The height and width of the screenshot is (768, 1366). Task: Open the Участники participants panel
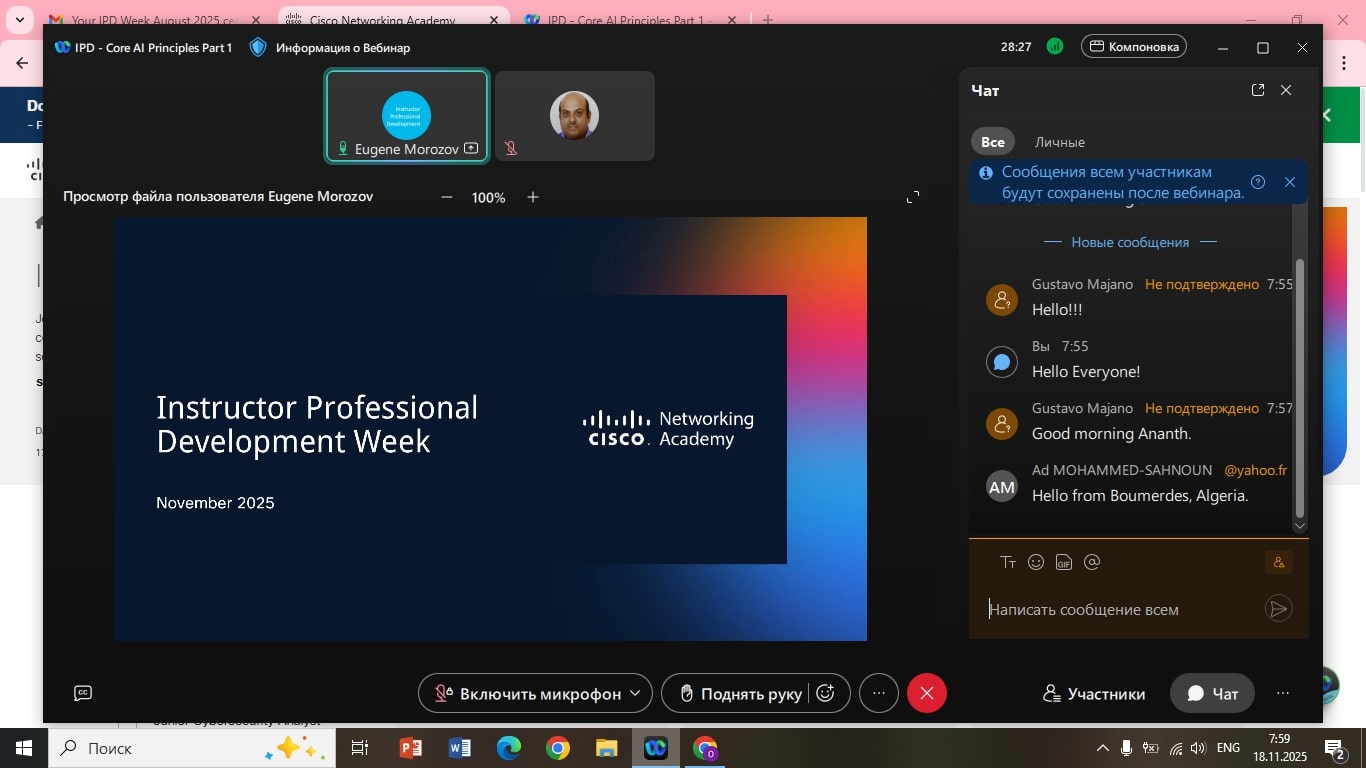[1094, 693]
